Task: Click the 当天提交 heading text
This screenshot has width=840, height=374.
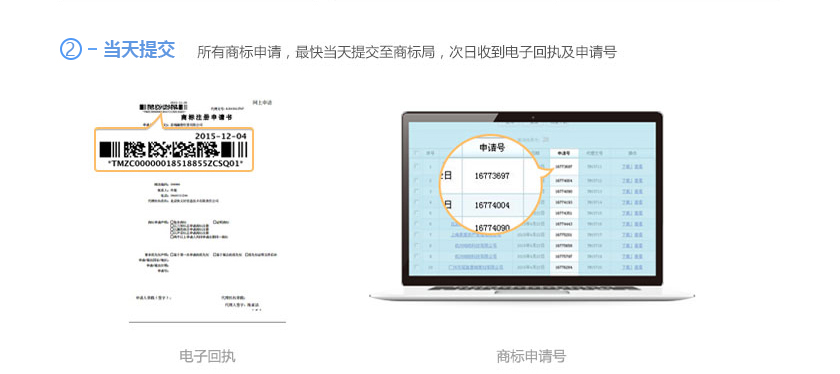Action: (139, 50)
